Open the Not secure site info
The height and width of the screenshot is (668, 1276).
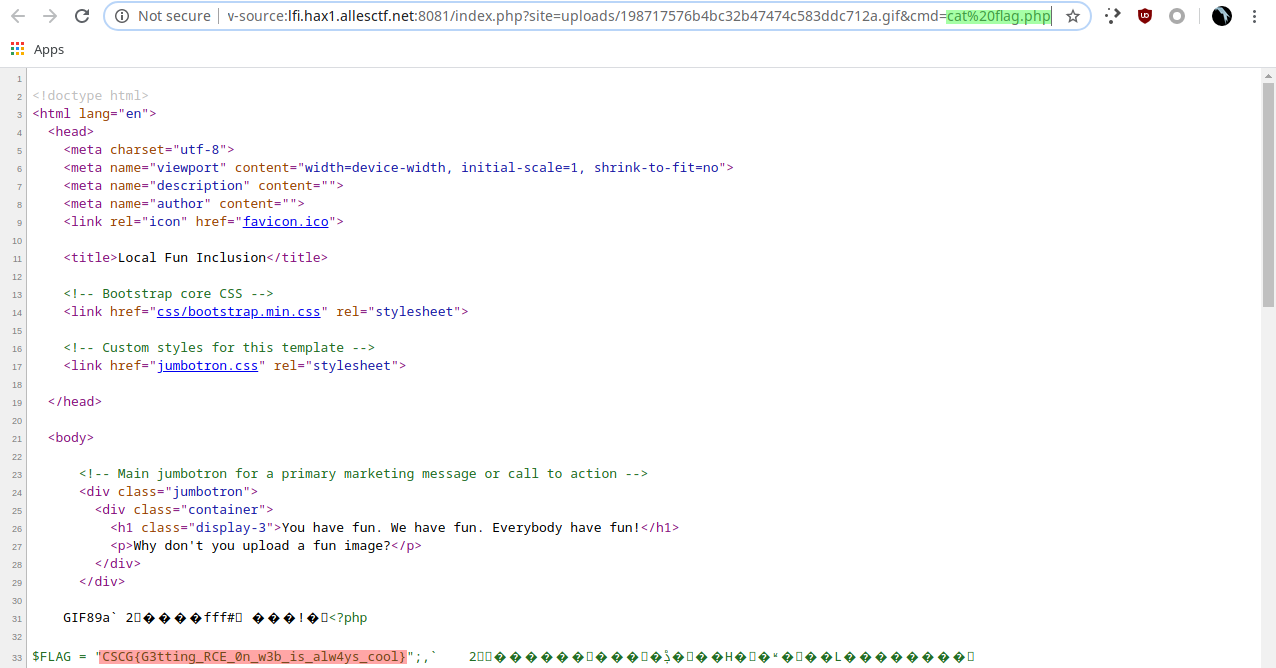point(162,16)
